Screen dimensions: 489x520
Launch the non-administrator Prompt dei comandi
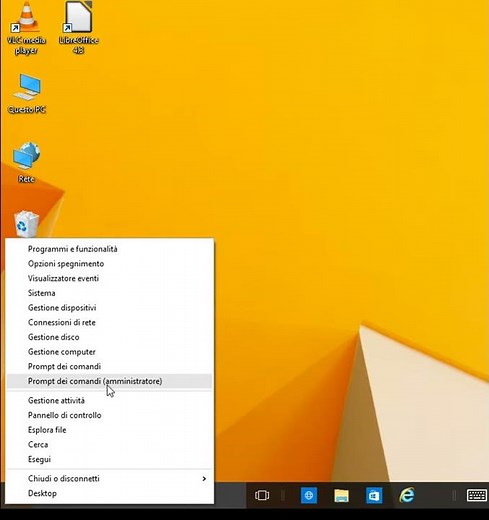pyautogui.click(x=109, y=366)
